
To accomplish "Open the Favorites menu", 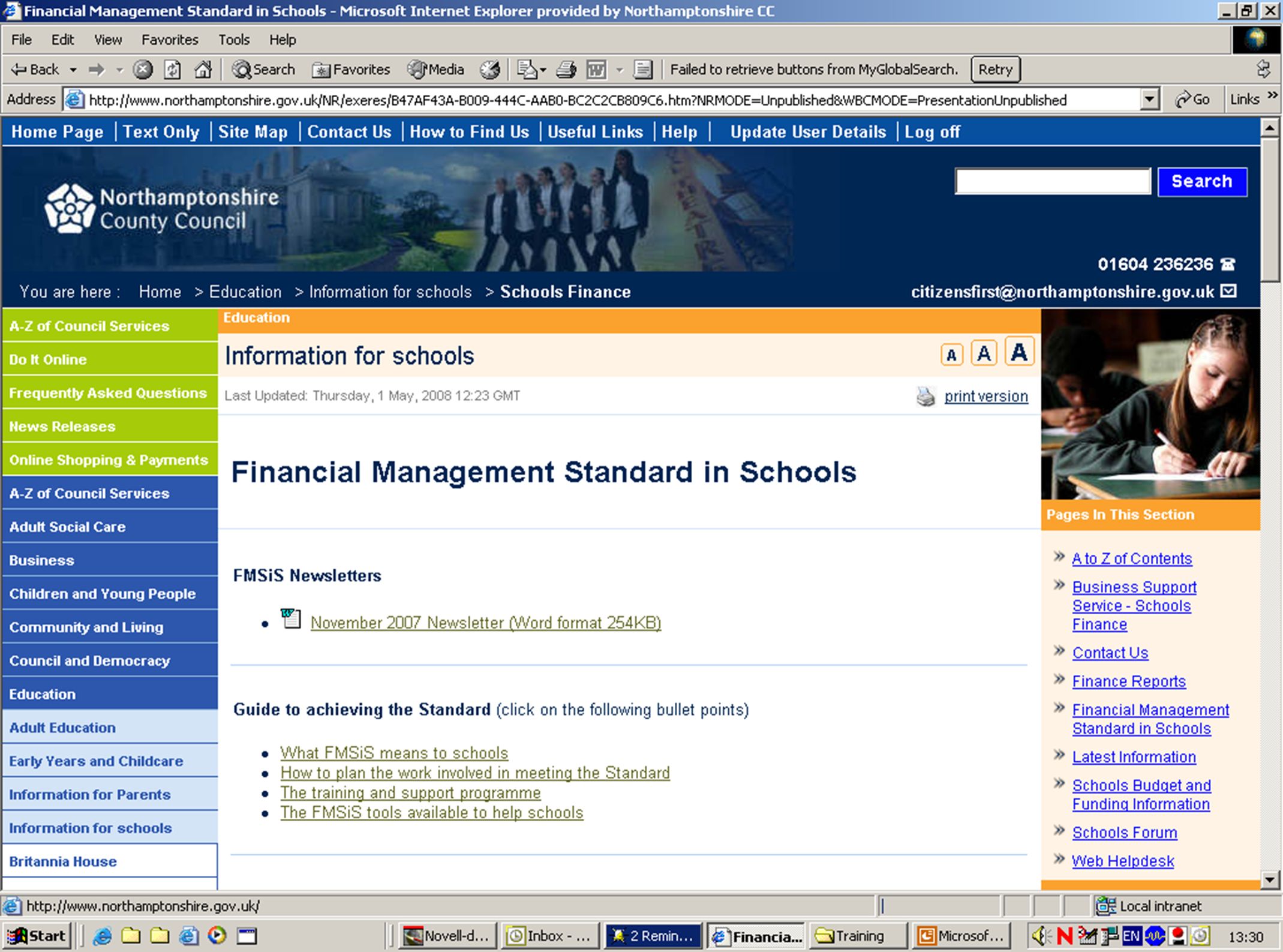I will (170, 40).
